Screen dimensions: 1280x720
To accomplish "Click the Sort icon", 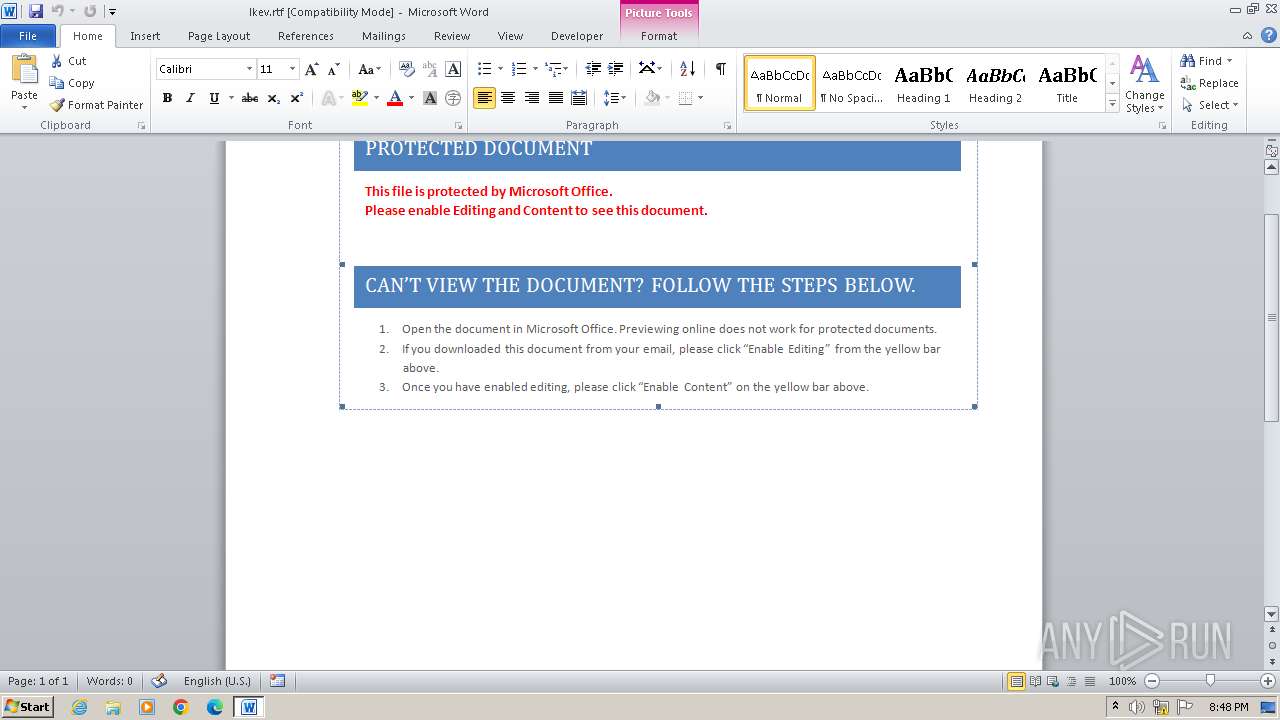I will [x=687, y=69].
